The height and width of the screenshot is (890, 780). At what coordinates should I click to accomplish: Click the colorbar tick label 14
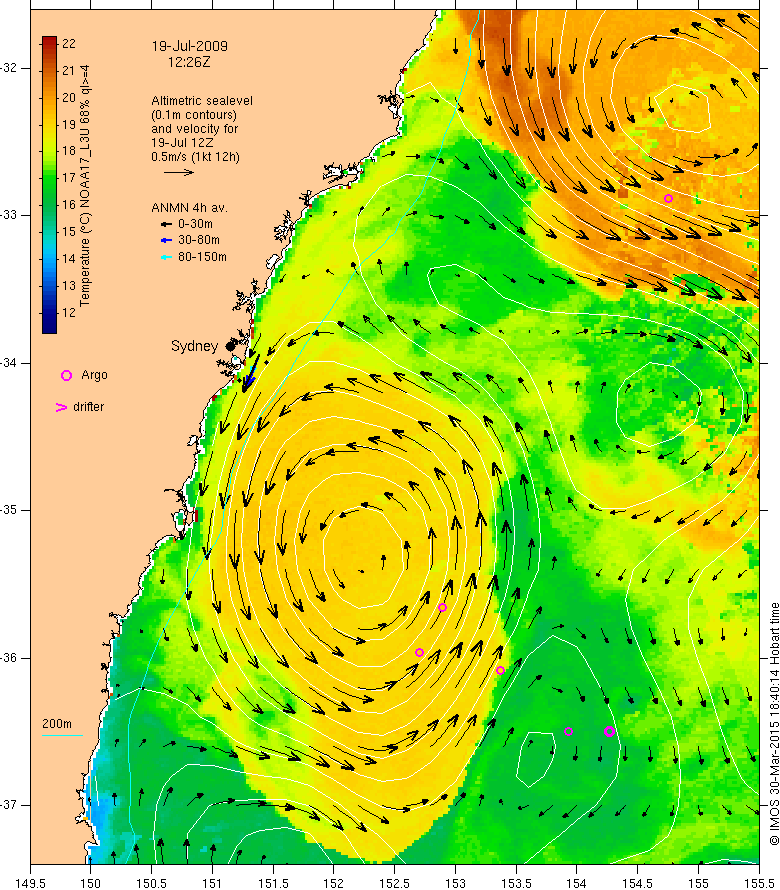(69, 259)
